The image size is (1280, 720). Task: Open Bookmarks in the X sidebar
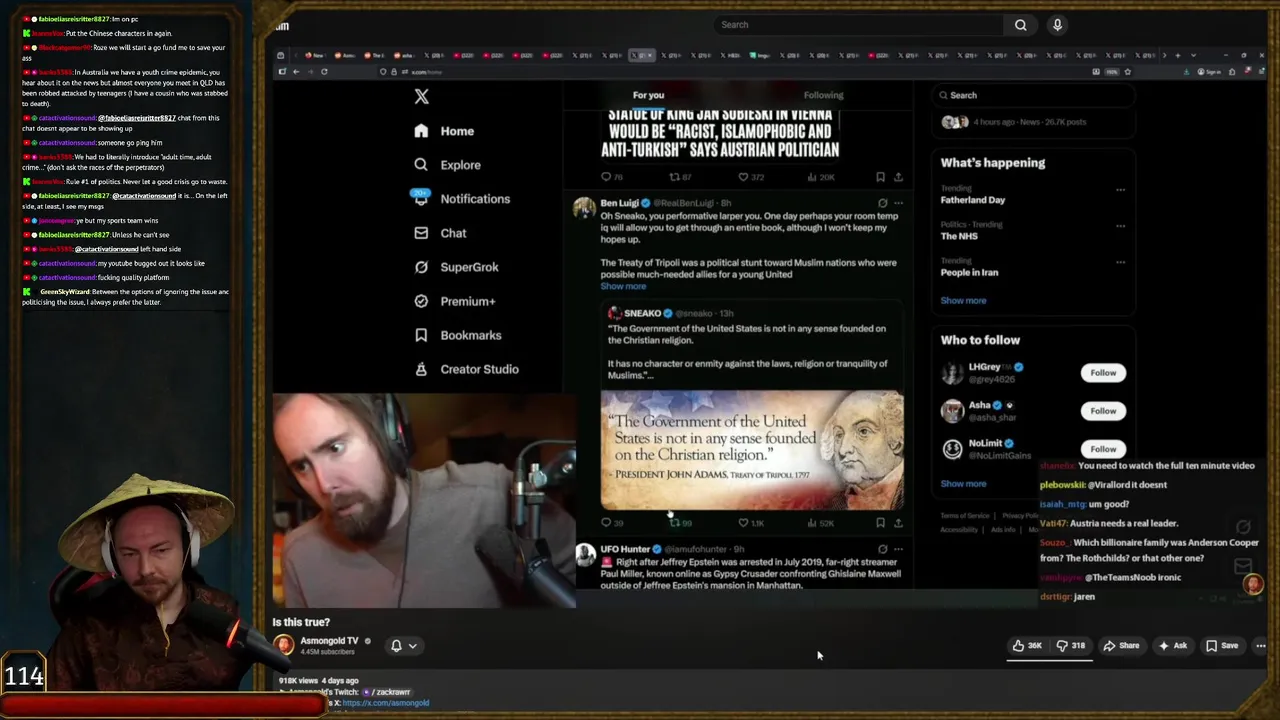(x=457, y=335)
